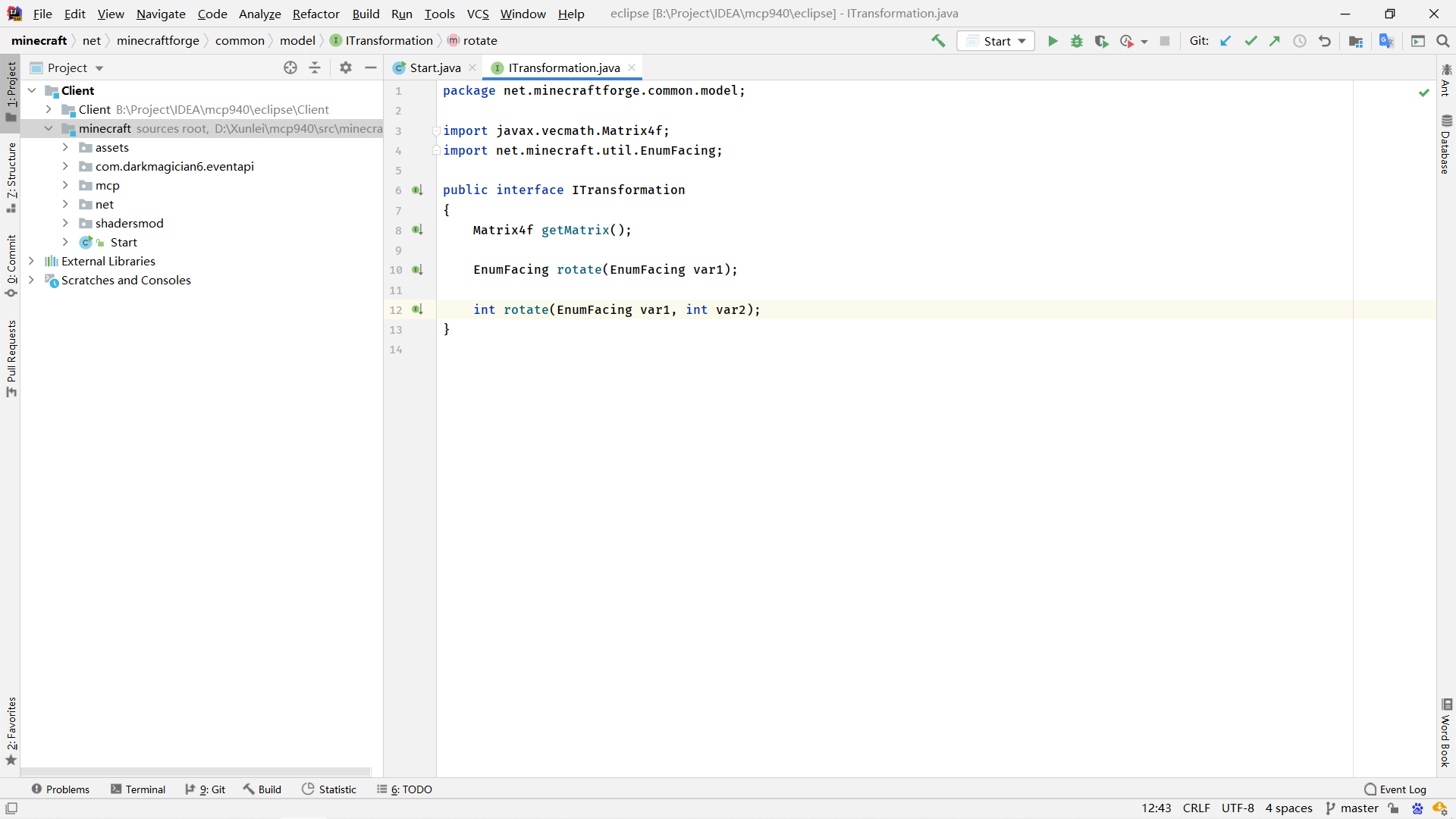This screenshot has width=1456, height=819.
Task: Switch to the Start.java tab
Action: pos(435,67)
